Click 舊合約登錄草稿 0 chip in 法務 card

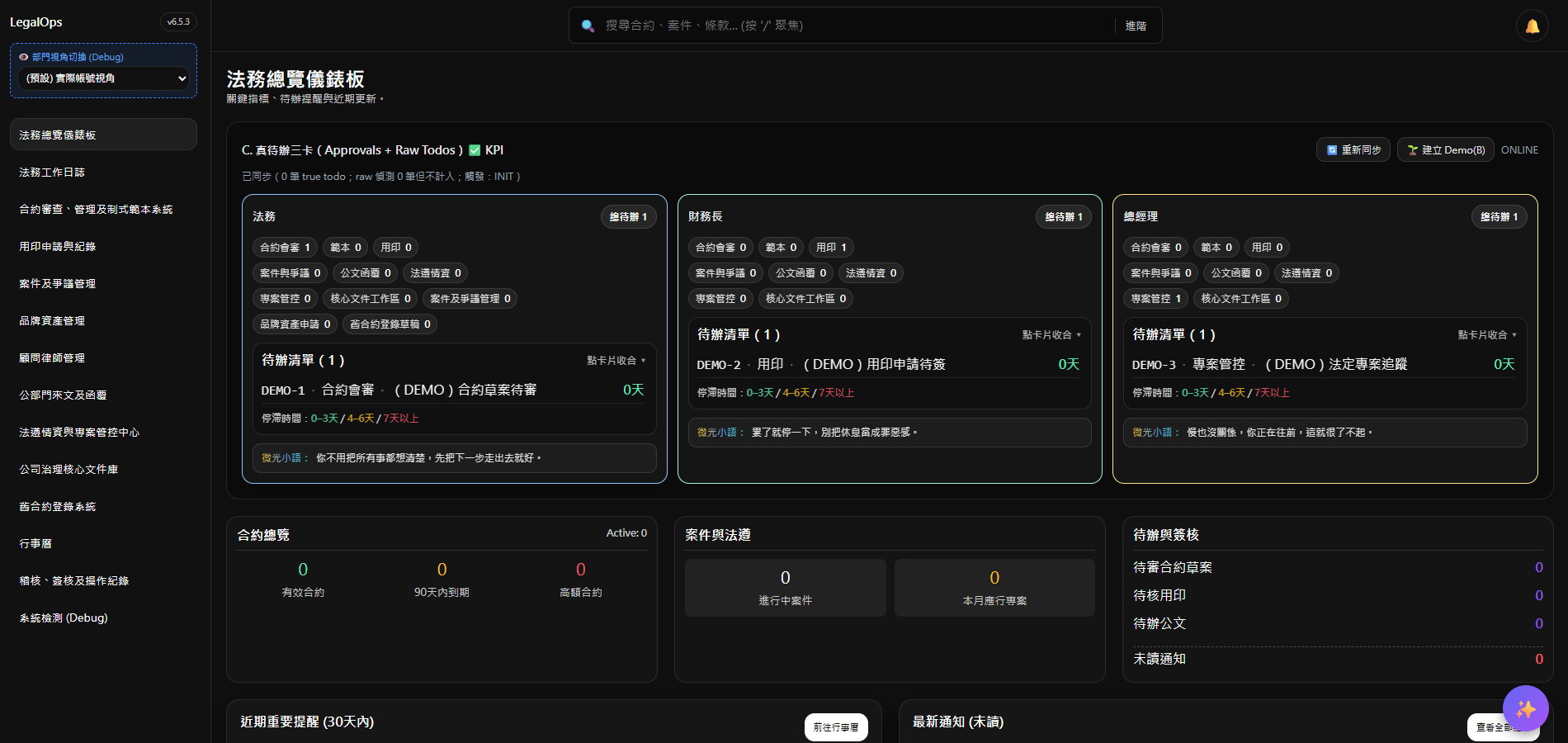pos(390,324)
